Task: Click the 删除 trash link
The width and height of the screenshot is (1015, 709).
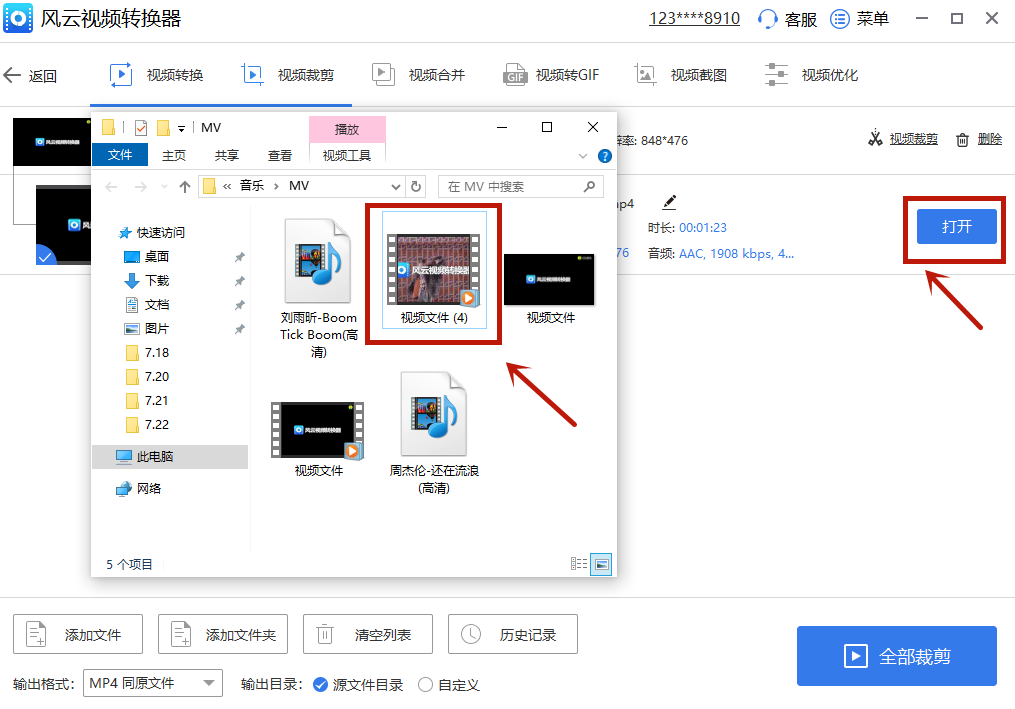Action: tap(979, 139)
